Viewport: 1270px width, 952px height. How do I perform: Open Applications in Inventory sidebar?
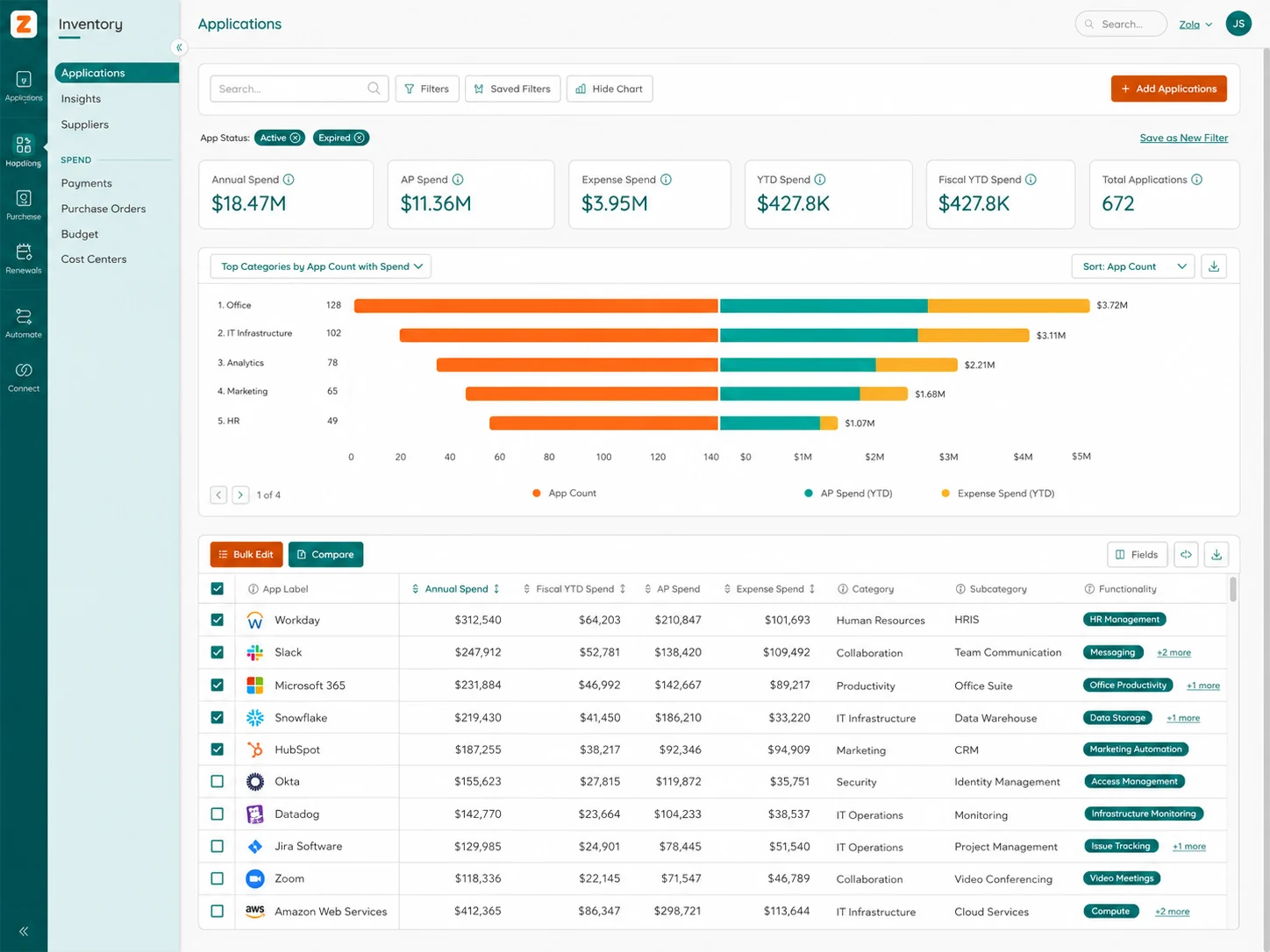point(117,73)
